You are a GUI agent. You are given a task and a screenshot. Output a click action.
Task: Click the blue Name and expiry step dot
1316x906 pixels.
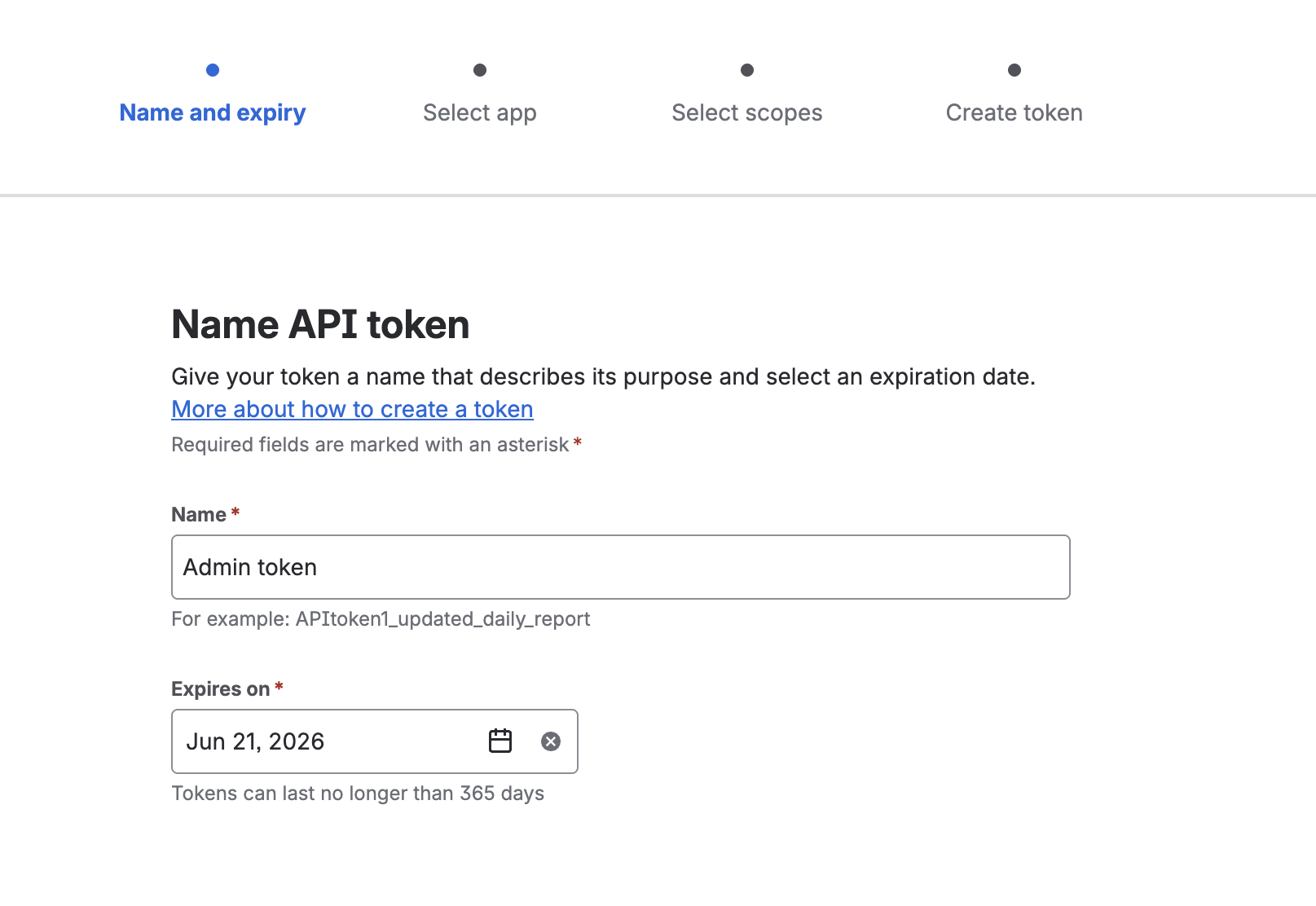click(x=213, y=70)
